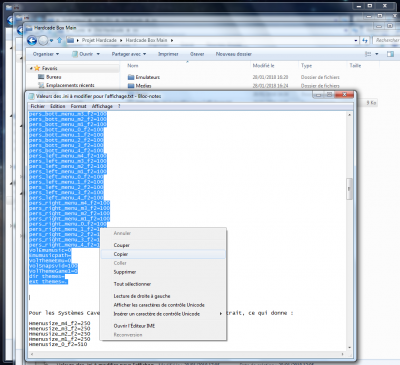Click the Hardcade Box Main breadcrumb
Image resolution: width=400 pixels, height=365 pixels.
[146, 40]
